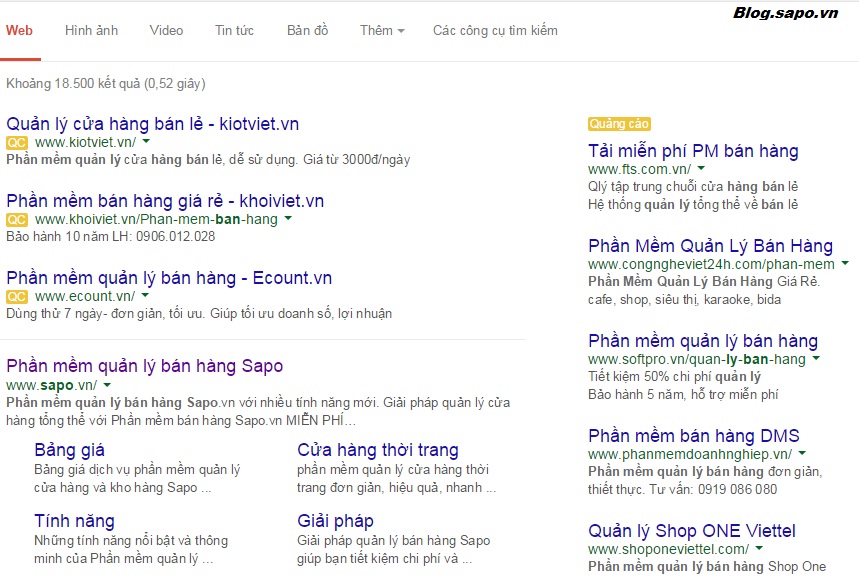859x576 pixels.
Task: Open the Hình ảnh tab
Action: (x=91, y=30)
